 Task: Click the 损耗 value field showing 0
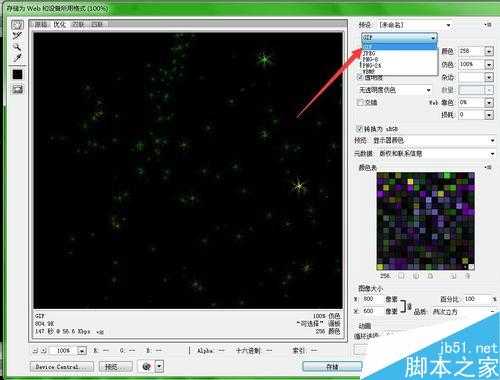click(x=471, y=115)
